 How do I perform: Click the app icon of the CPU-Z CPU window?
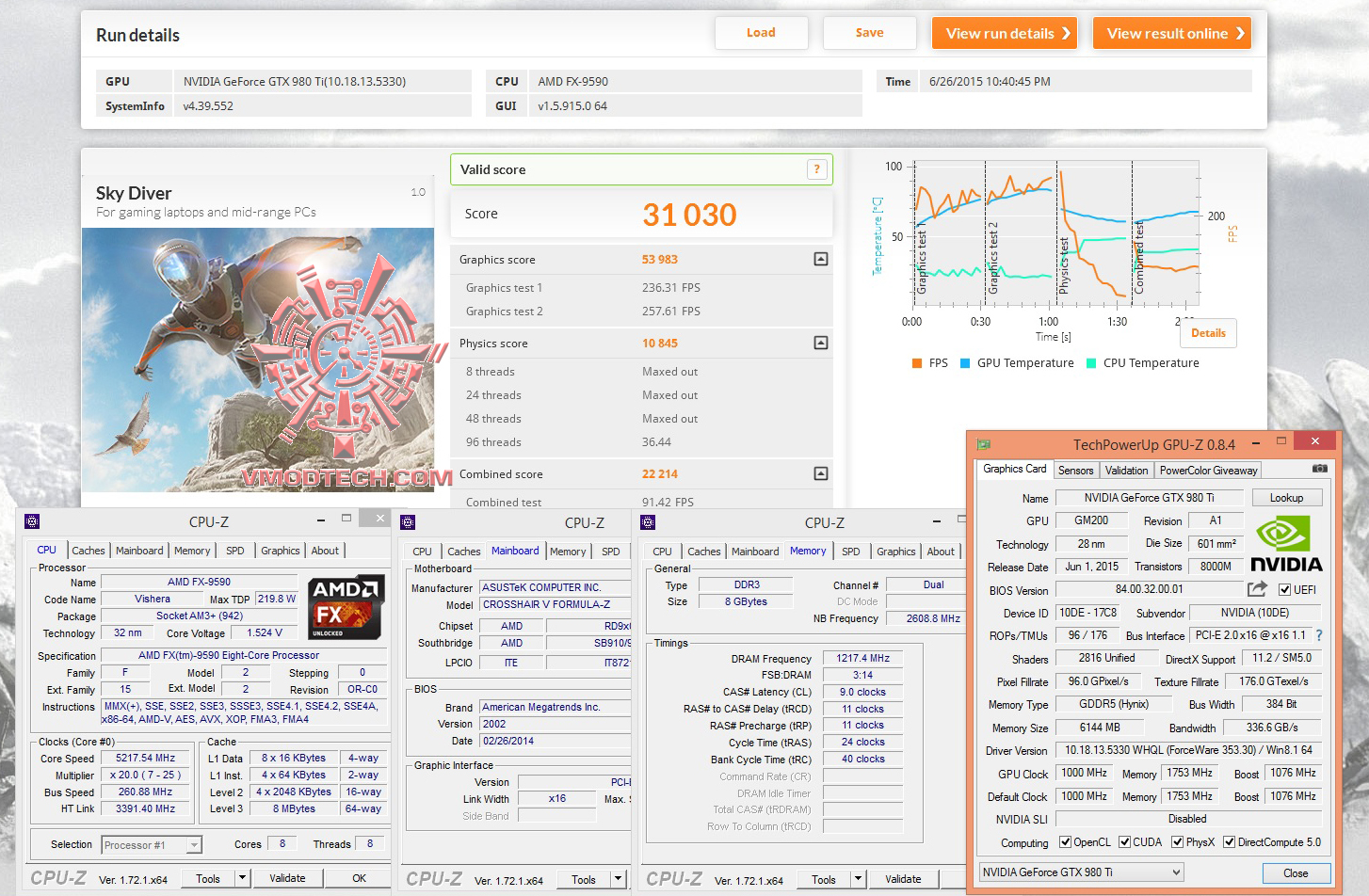point(32,520)
